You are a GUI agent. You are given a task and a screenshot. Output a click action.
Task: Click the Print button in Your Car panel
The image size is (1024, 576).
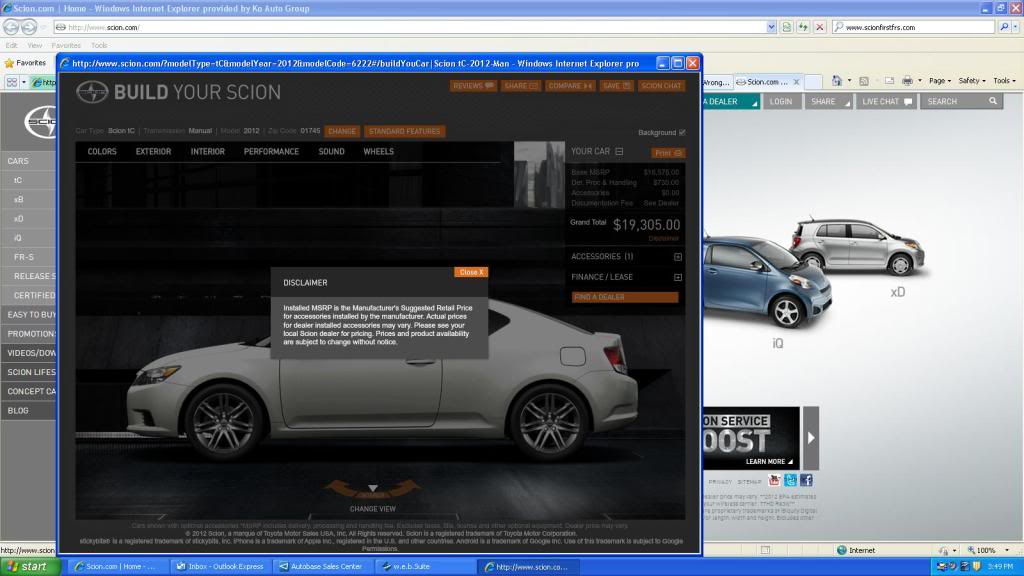point(667,153)
